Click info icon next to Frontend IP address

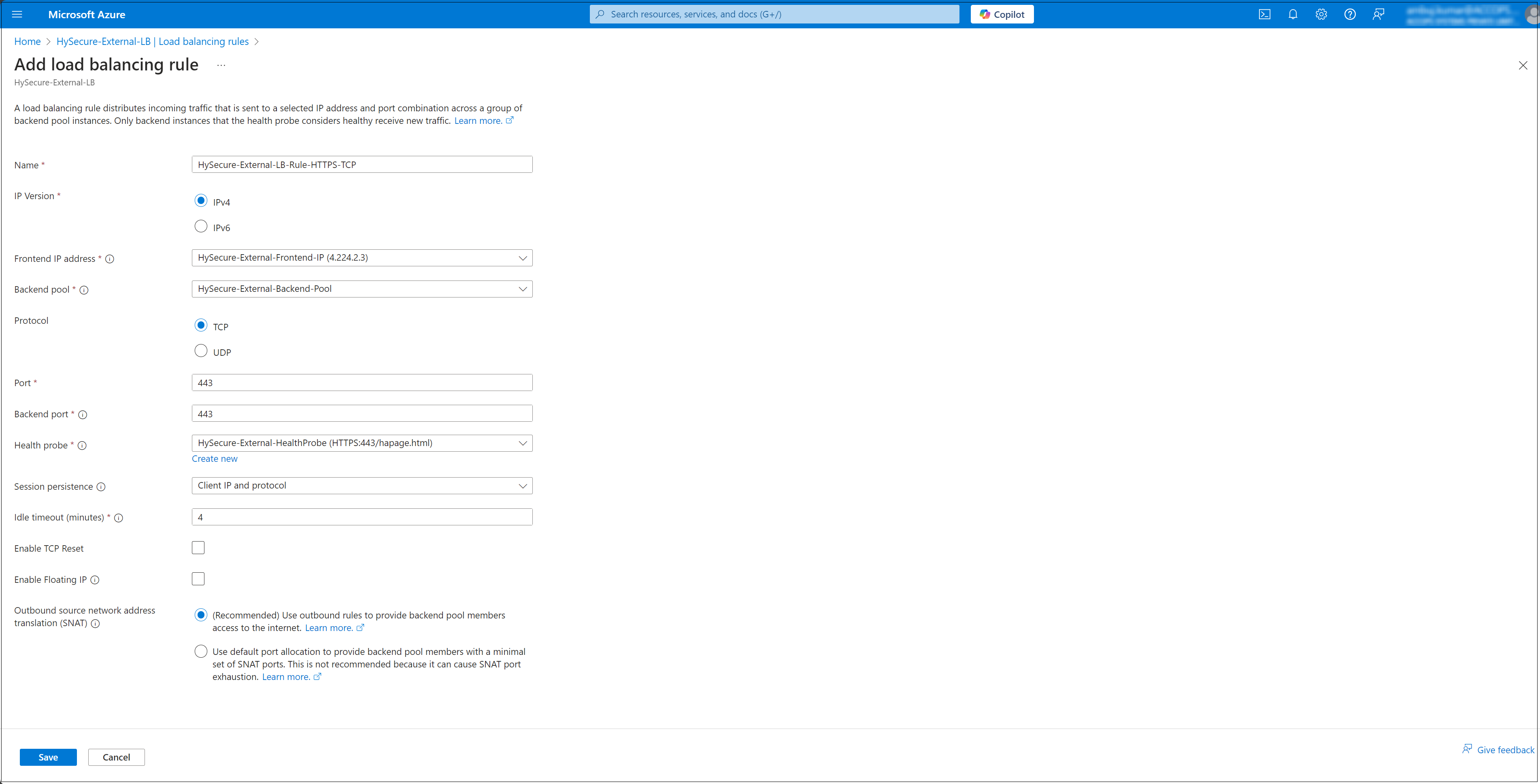[110, 259]
